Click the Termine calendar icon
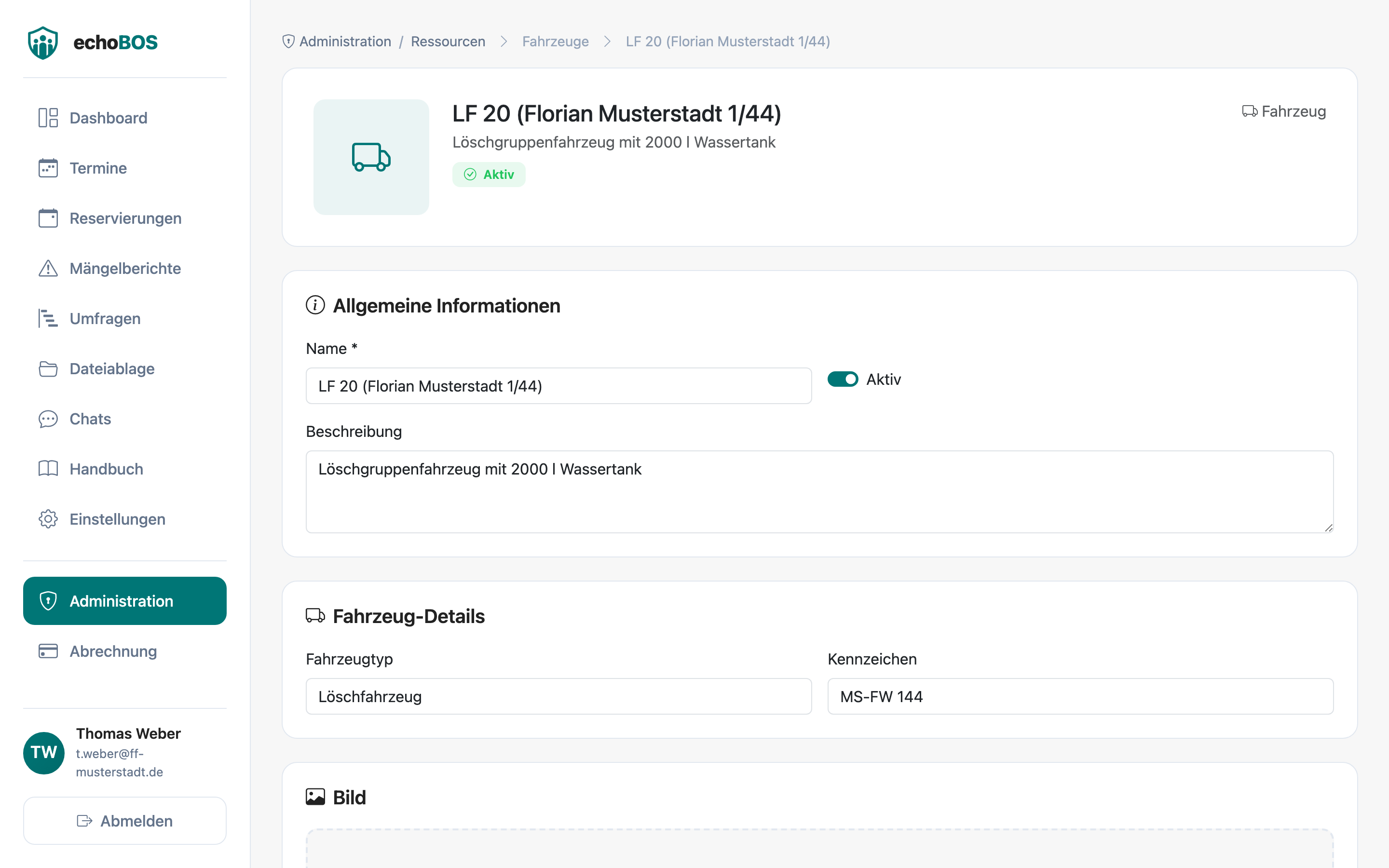Image resolution: width=1389 pixels, height=868 pixels. pyautogui.click(x=48, y=168)
